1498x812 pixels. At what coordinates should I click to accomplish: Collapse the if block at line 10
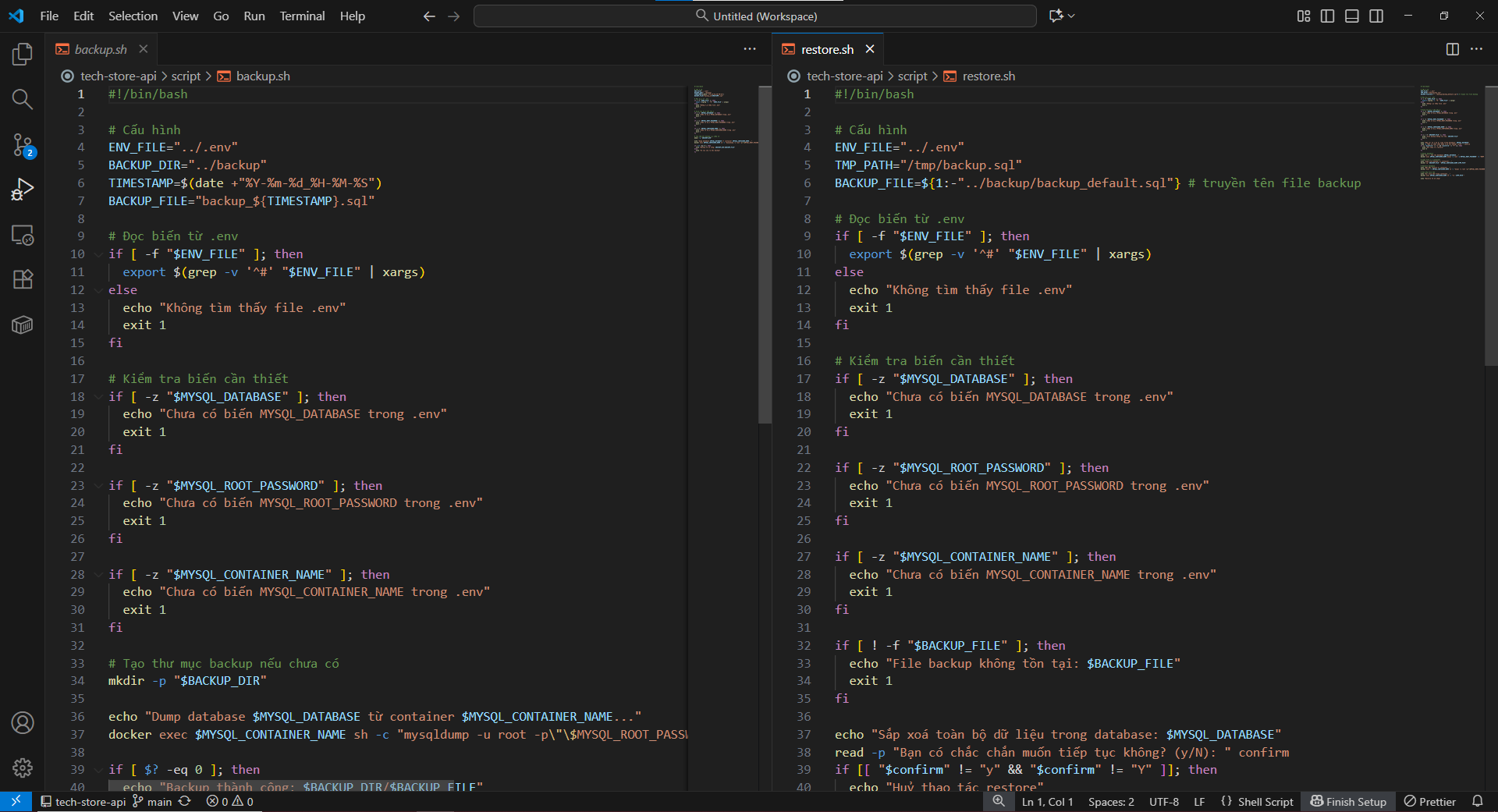click(x=98, y=254)
